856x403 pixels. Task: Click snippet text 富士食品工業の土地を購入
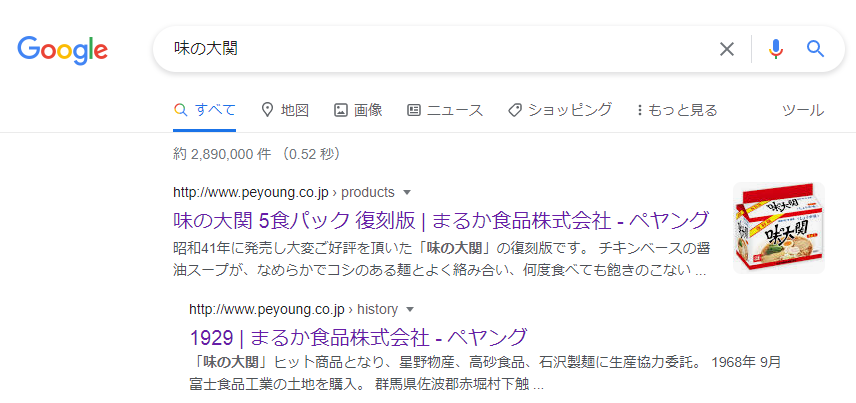[x=276, y=384]
